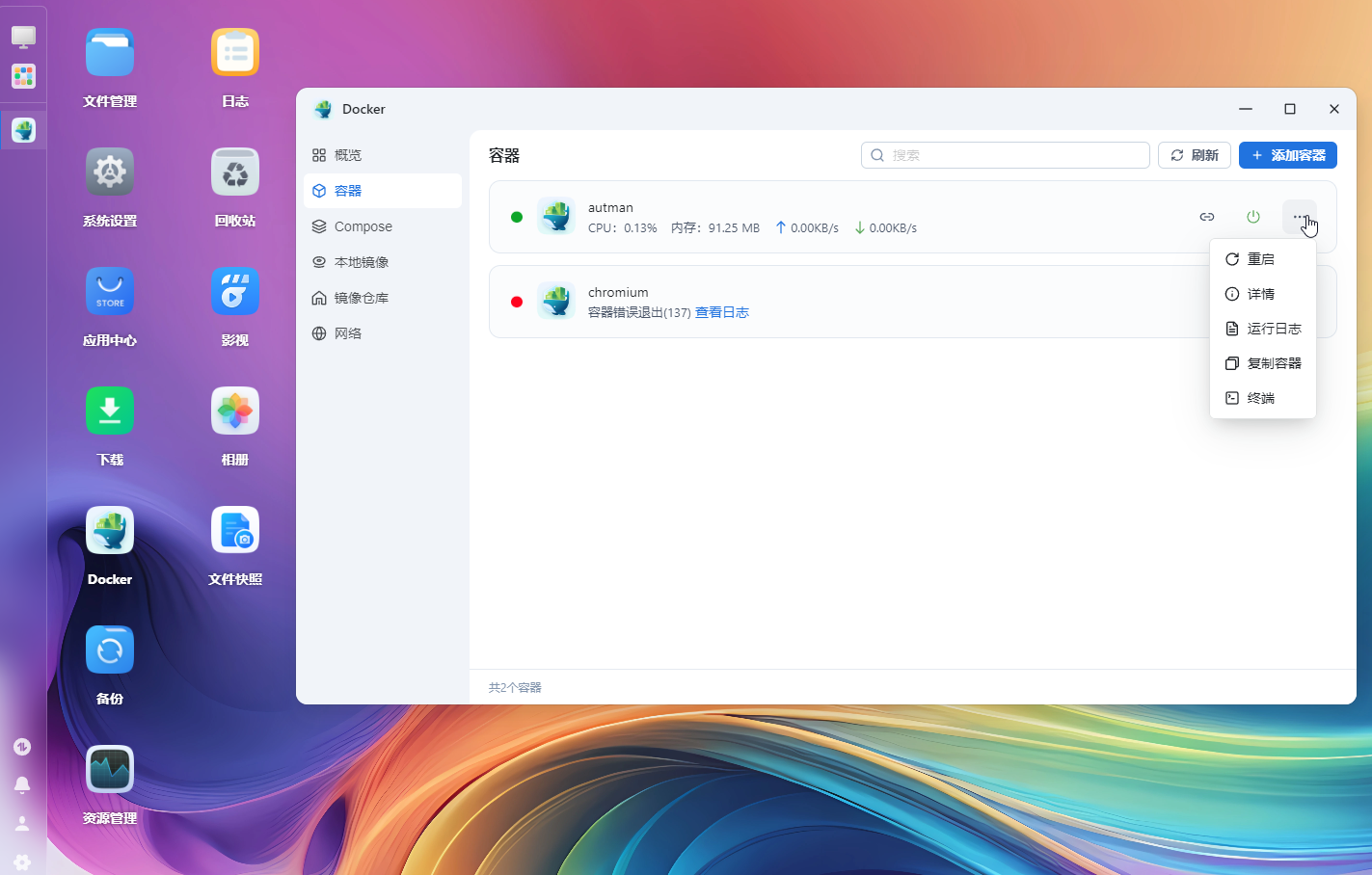
Task: Open 终端 from the context menu
Action: tap(1261, 398)
